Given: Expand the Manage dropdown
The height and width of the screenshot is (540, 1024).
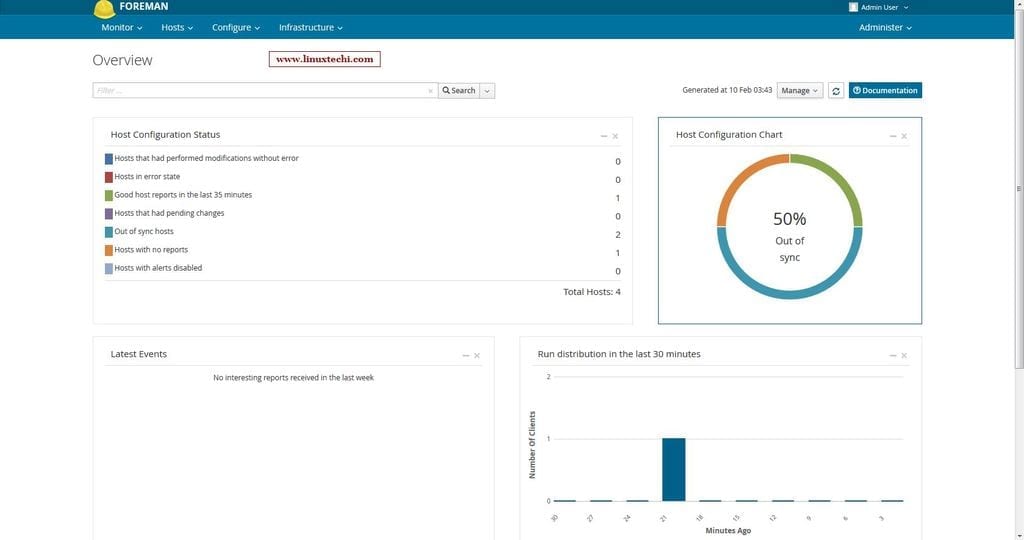Looking at the screenshot, I should (799, 91).
